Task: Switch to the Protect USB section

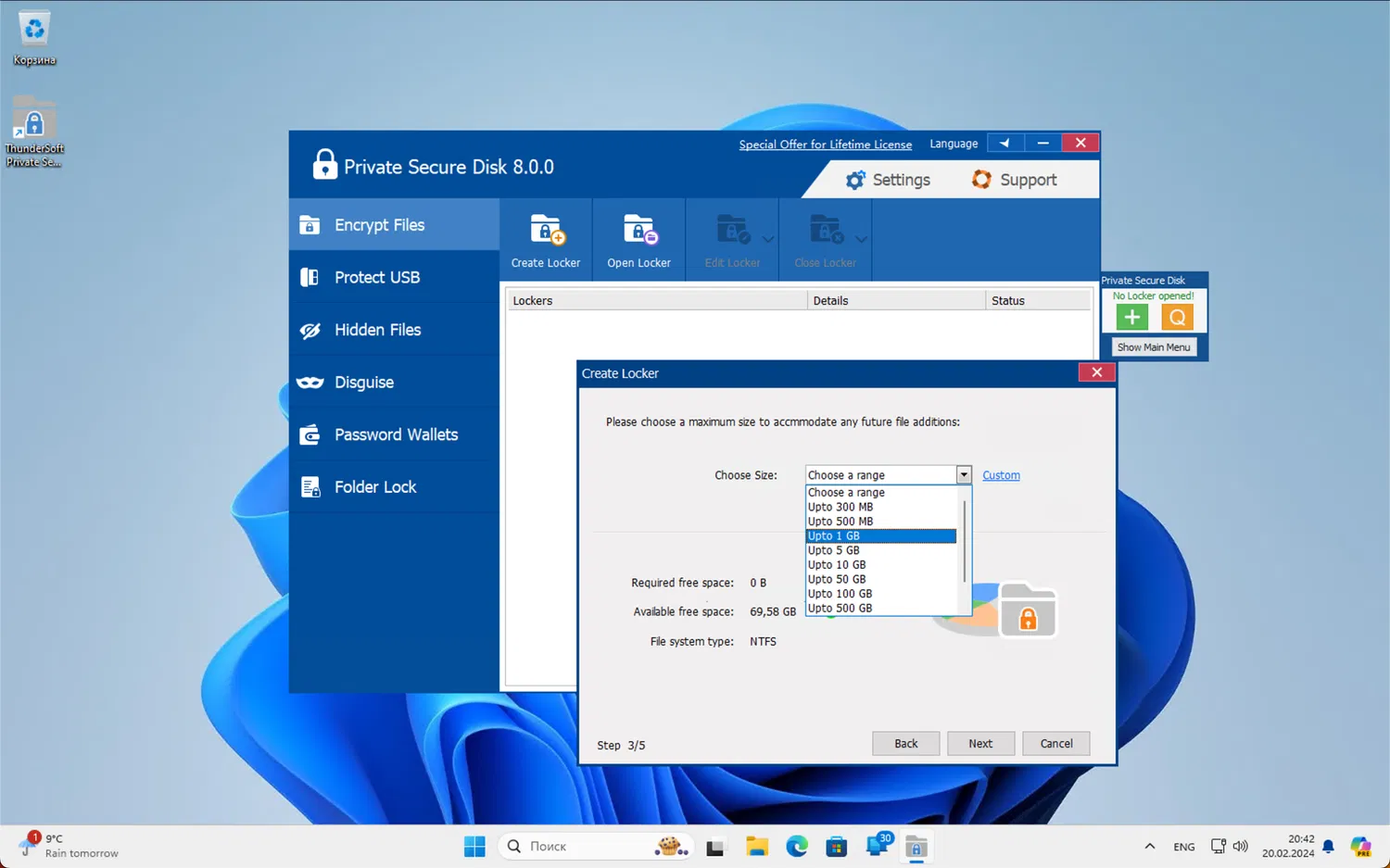Action: (377, 277)
